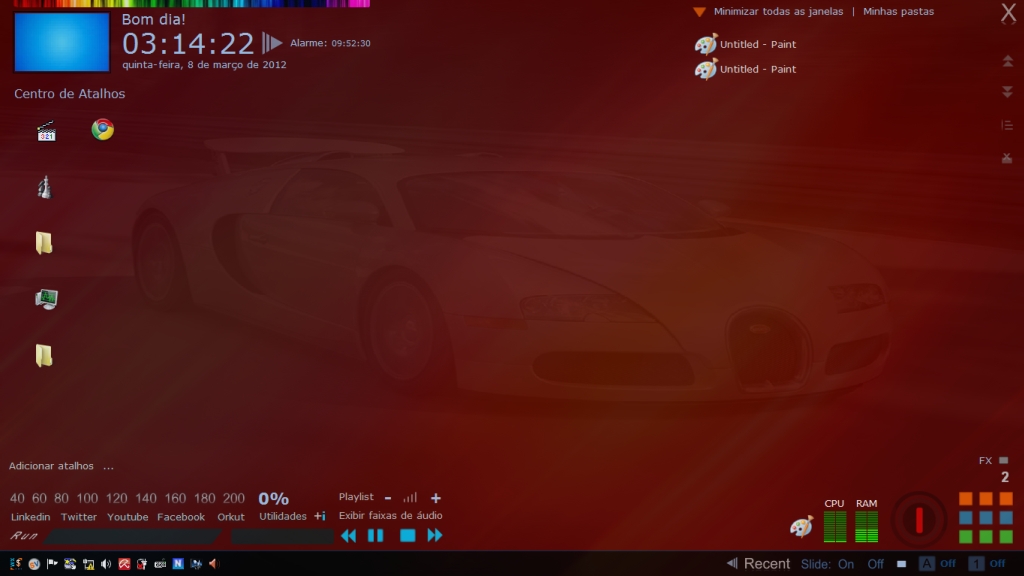
Task: Click the signal bars icon next to Playlist
Action: pyautogui.click(x=410, y=498)
